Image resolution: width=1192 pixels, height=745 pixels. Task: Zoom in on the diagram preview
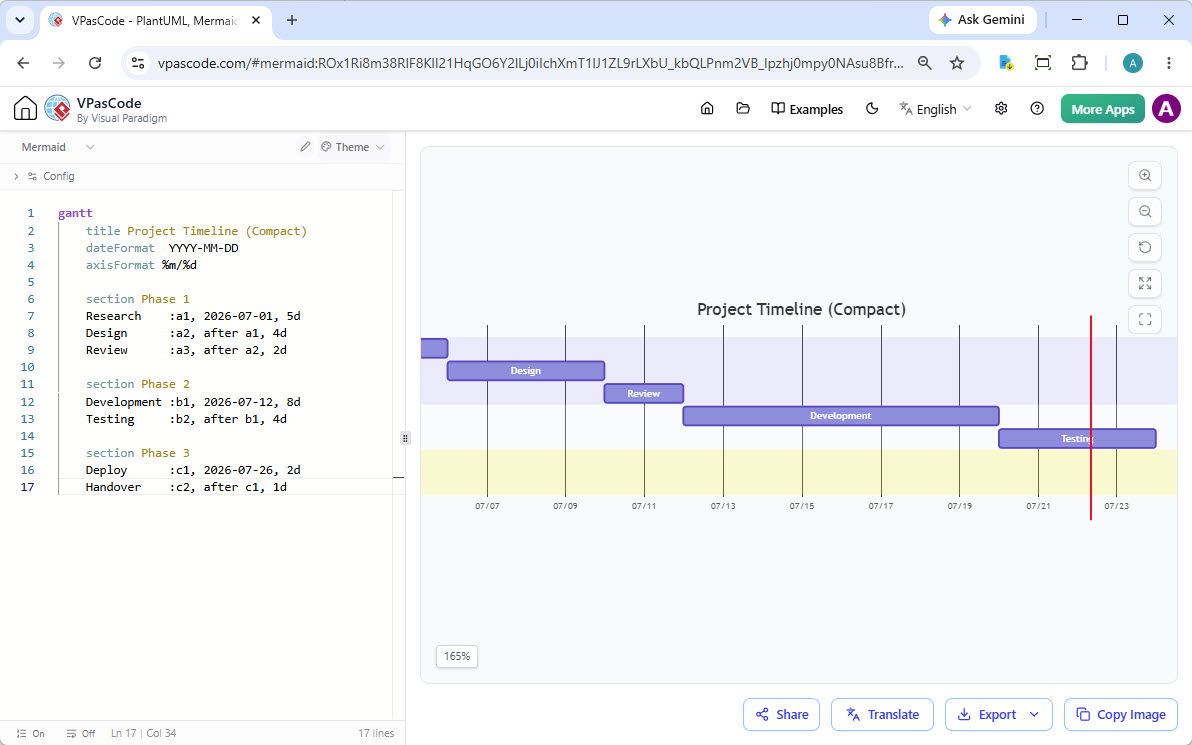coord(1145,176)
